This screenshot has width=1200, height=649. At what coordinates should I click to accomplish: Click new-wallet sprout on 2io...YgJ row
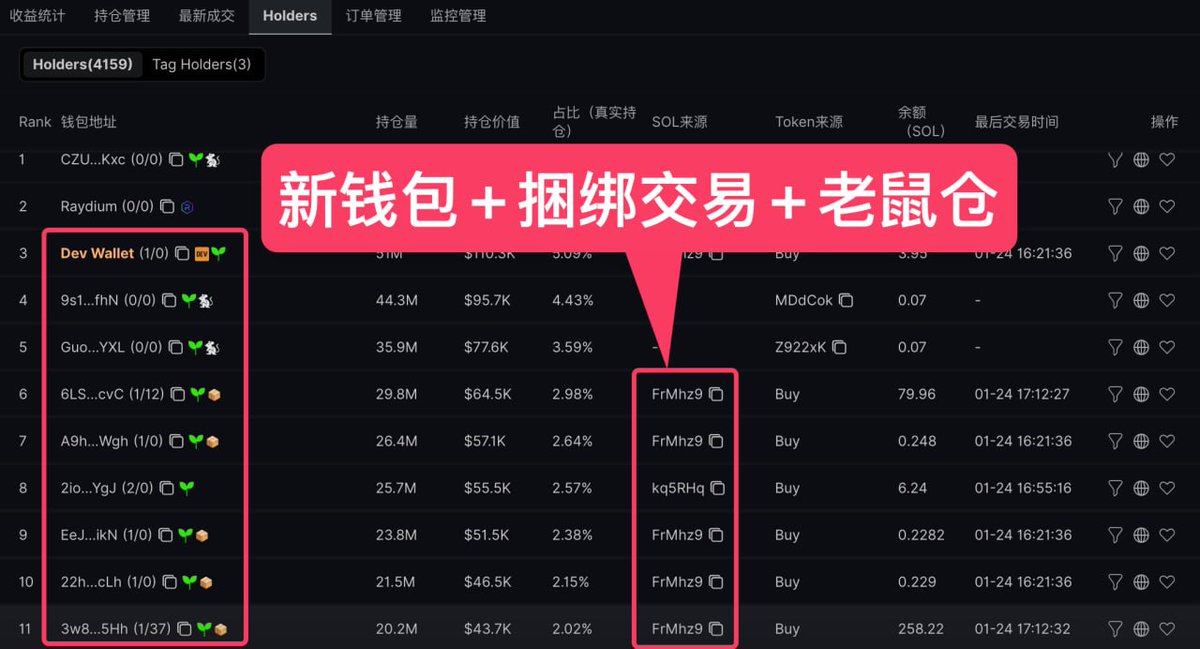point(186,488)
